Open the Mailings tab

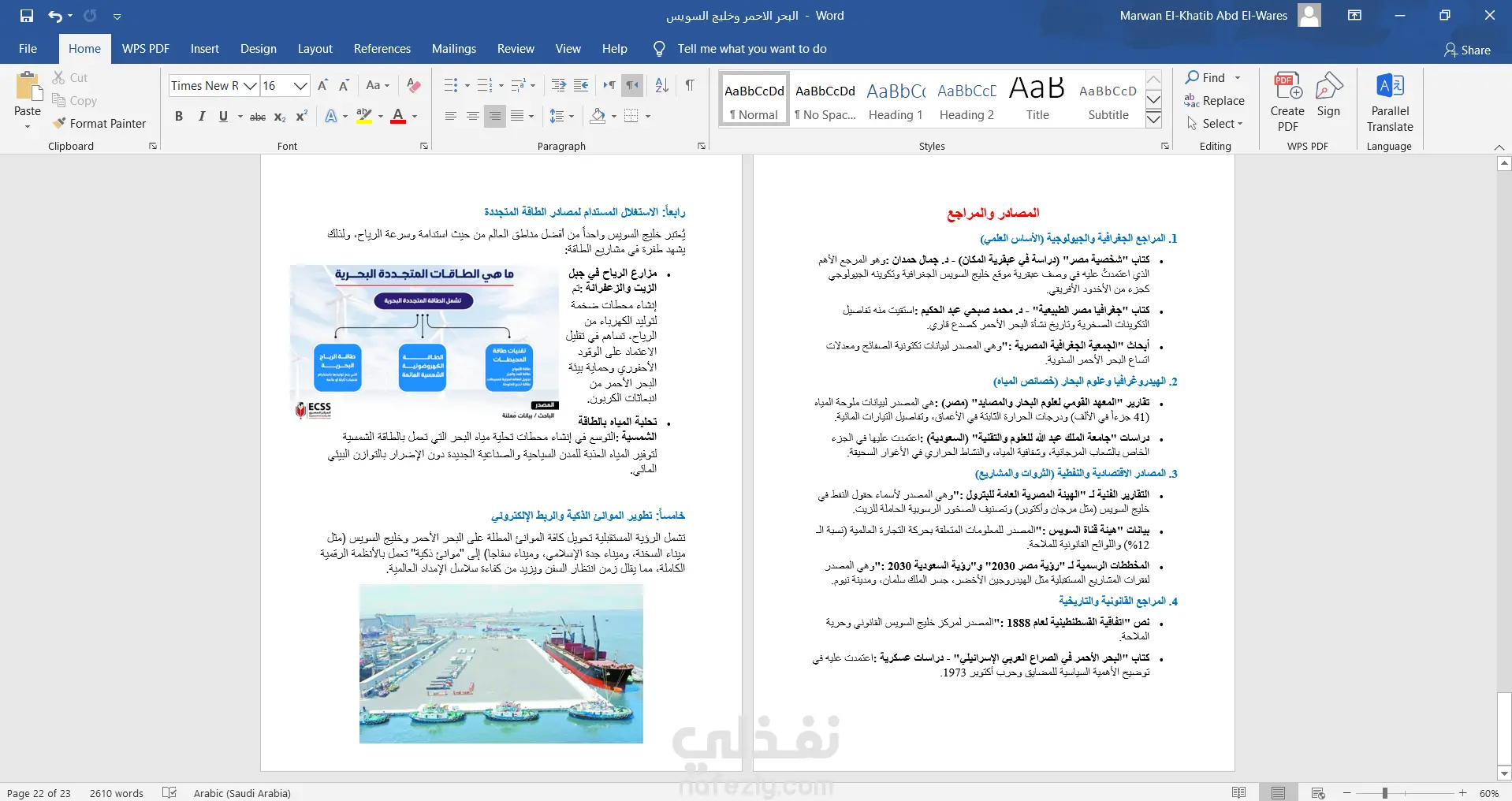454,49
